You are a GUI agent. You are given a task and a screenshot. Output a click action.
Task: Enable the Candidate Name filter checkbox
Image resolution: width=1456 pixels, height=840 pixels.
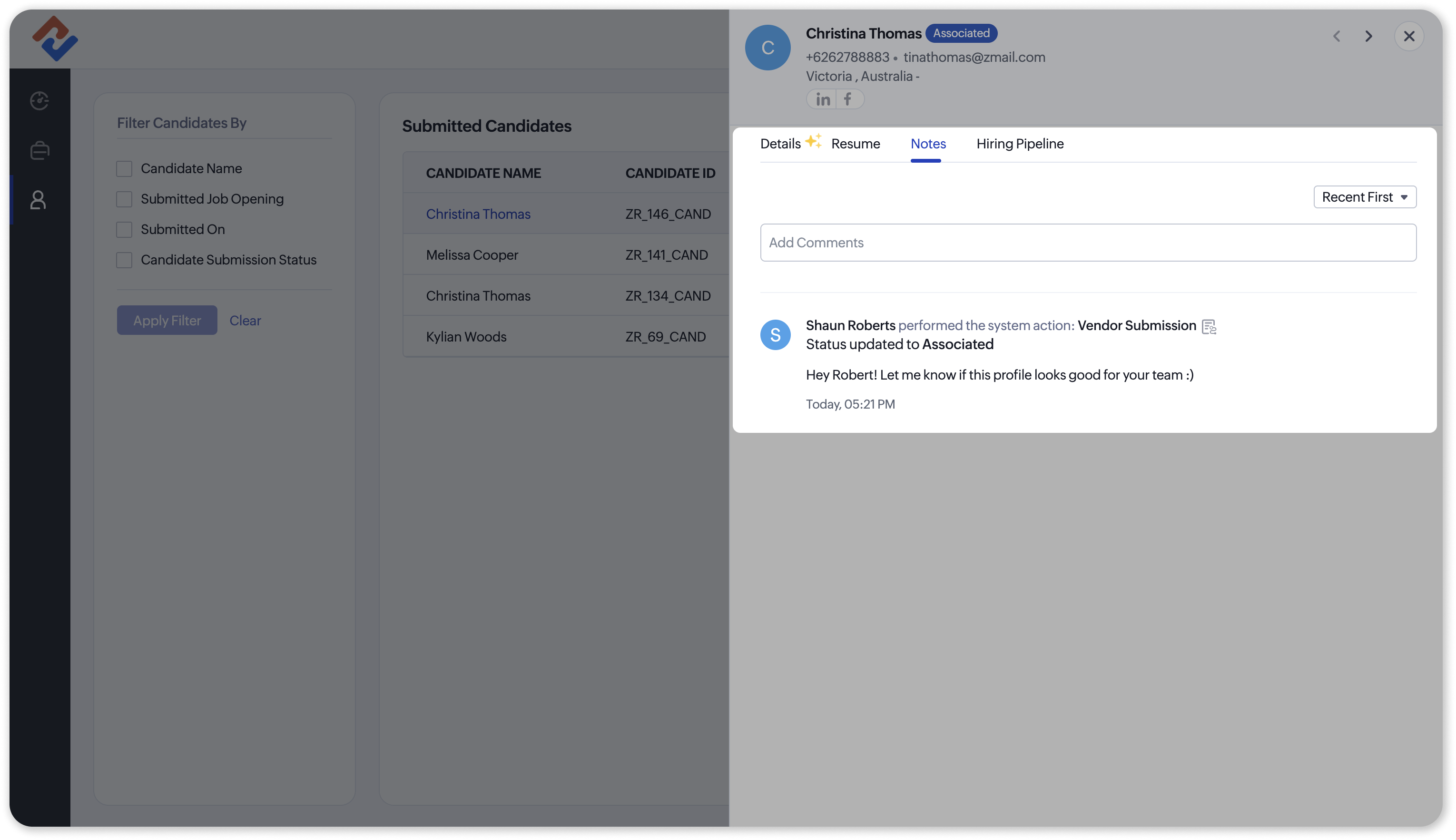124,168
